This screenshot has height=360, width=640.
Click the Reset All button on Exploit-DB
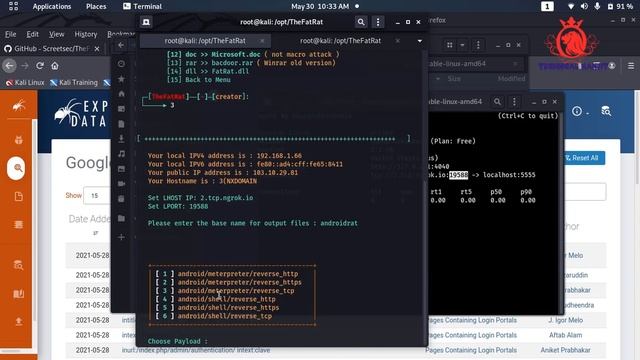(x=582, y=158)
